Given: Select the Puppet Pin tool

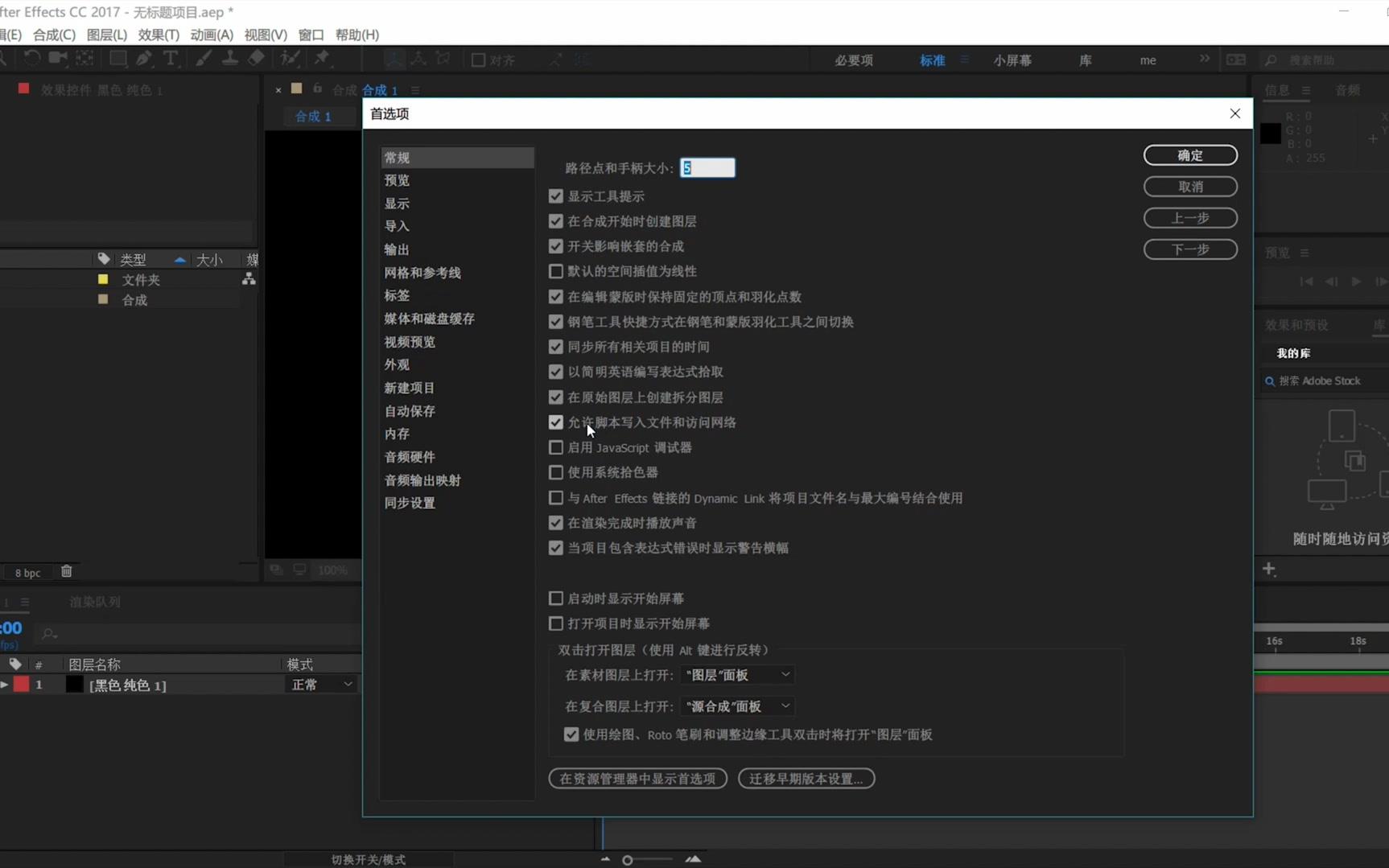Looking at the screenshot, I should [x=322, y=58].
